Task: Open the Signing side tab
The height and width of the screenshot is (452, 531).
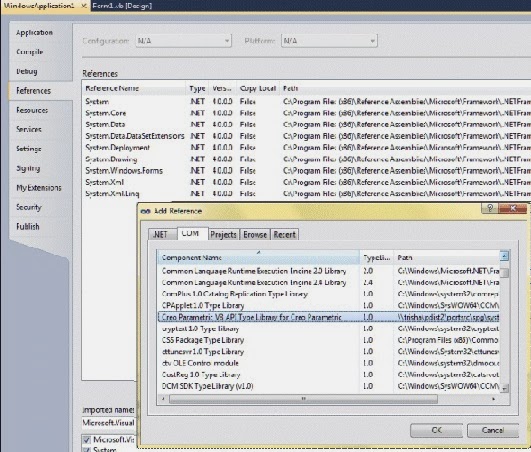Action: (28, 168)
